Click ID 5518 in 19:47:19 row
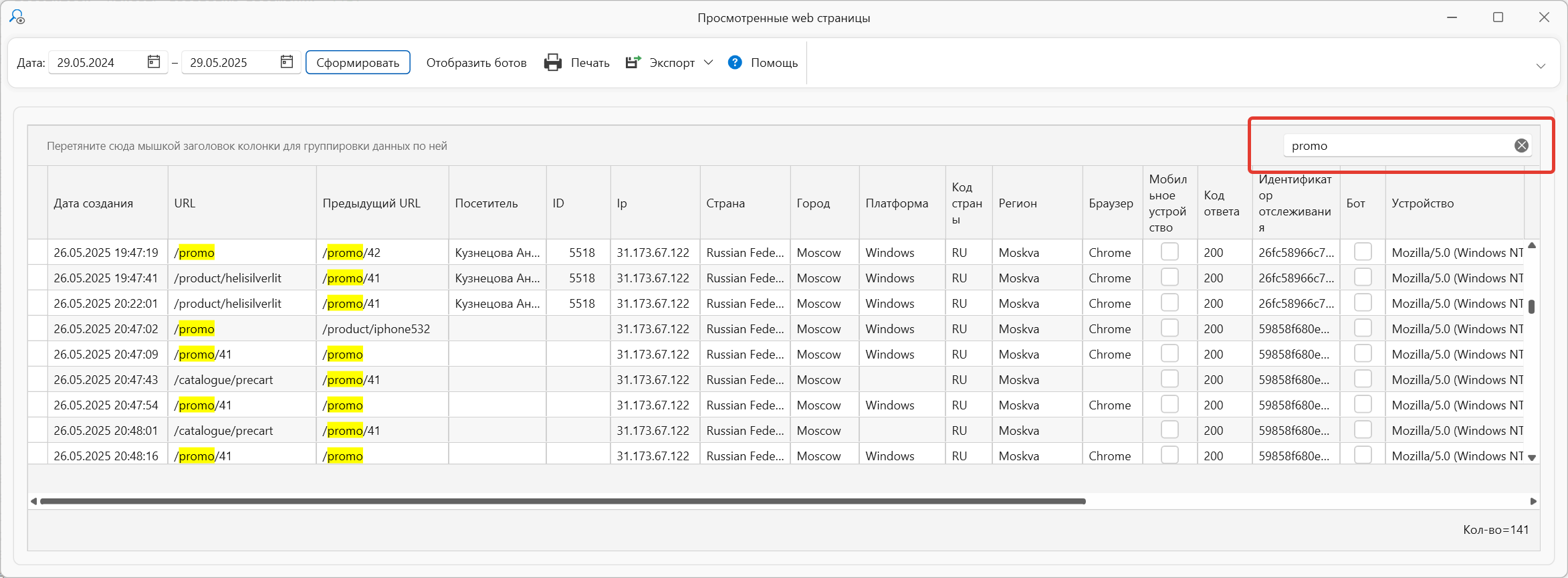The image size is (1568, 578). tap(582, 252)
